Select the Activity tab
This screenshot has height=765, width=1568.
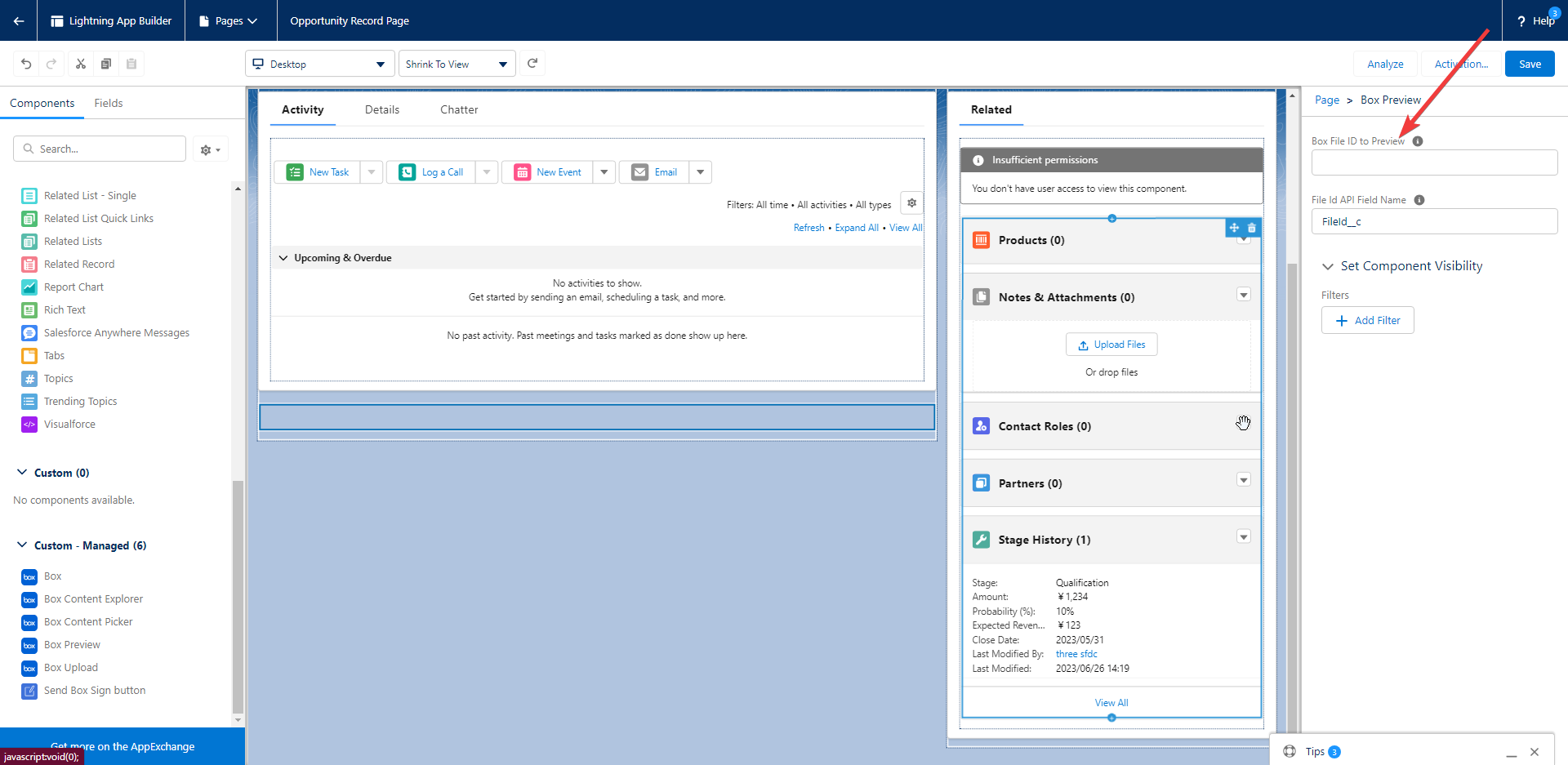pos(303,109)
